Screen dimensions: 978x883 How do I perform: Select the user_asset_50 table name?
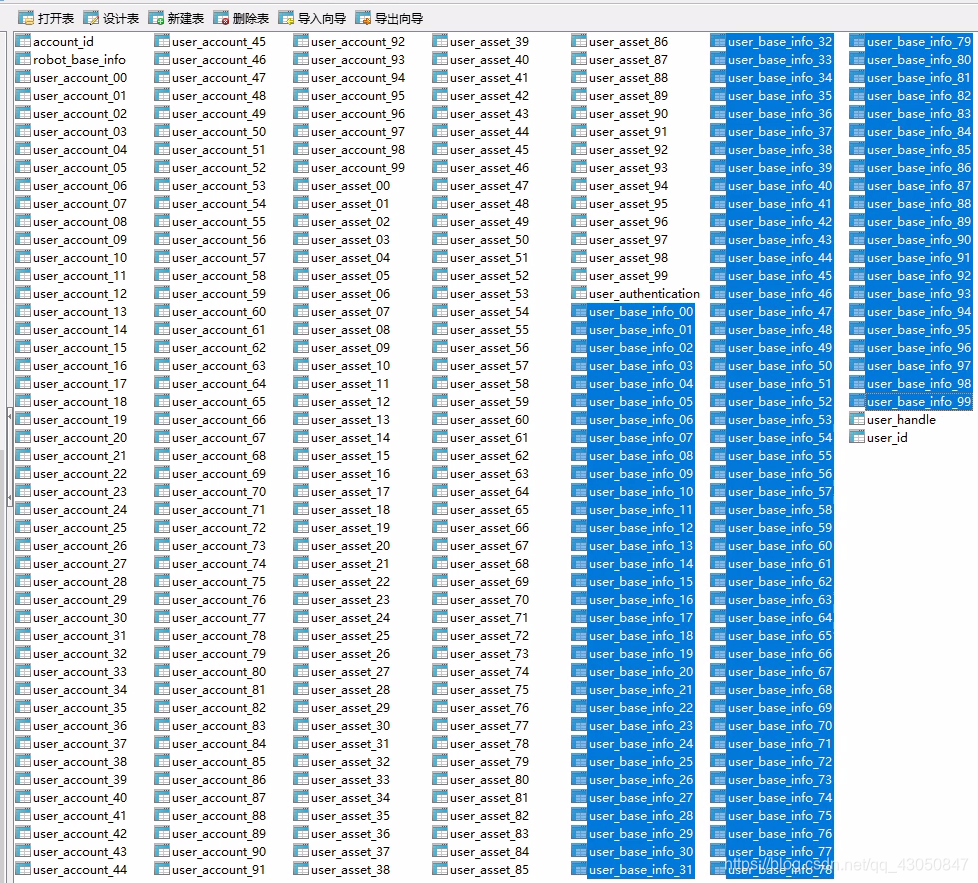pos(490,240)
